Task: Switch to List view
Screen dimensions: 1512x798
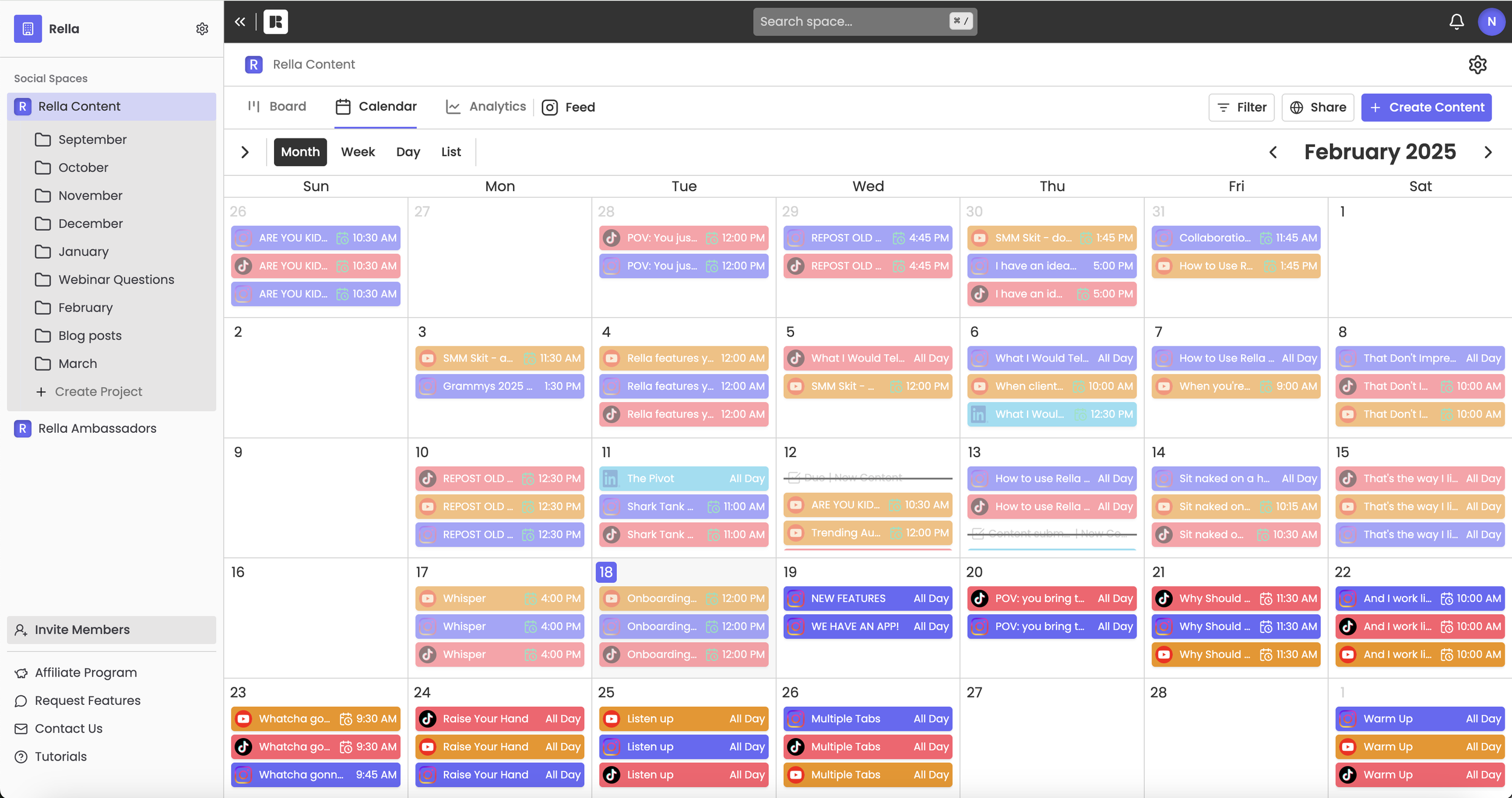Action: (x=451, y=152)
